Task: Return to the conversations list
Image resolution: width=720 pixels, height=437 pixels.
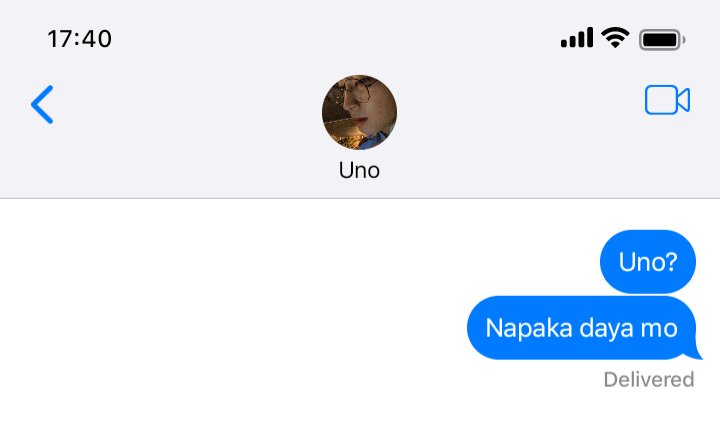Action: [42, 104]
